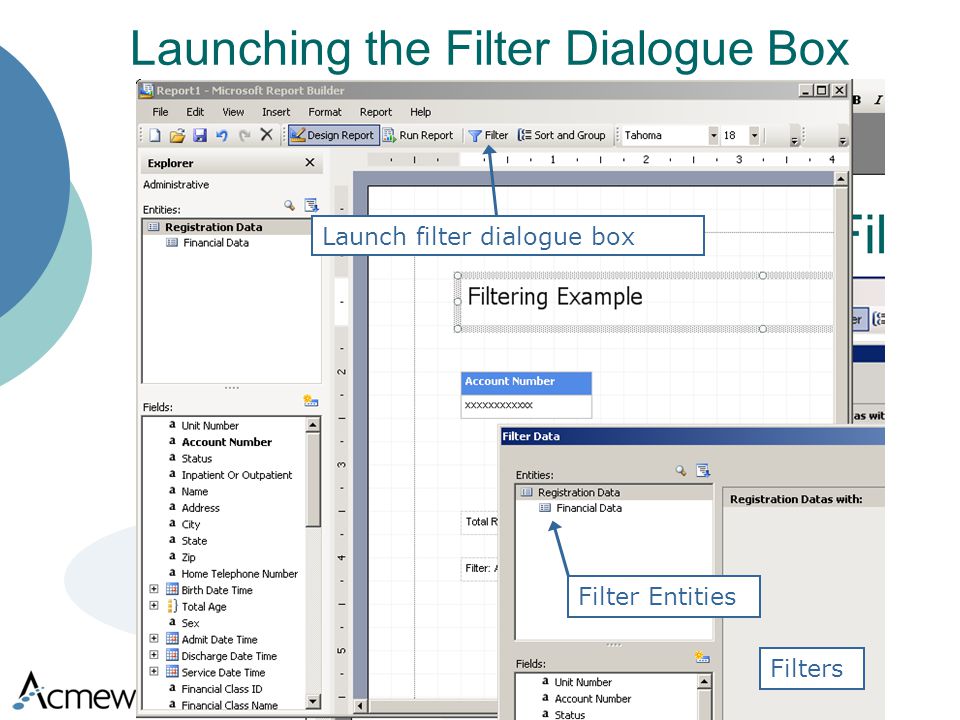This screenshot has height=720, width=960.
Task: Expand the Discharge Date Time field
Action: click(154, 655)
